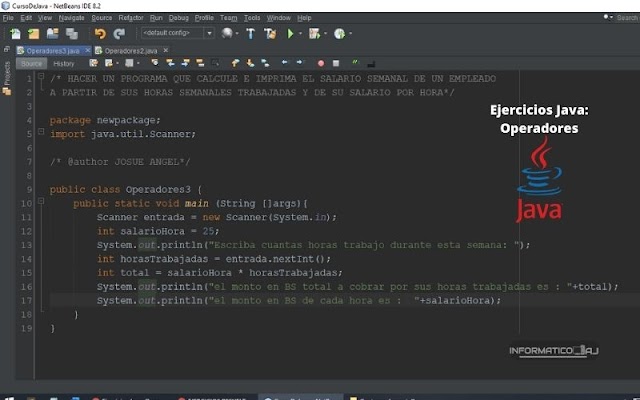The image size is (640, 400).
Task: Click the editor Forward navigation icon
Action: pyautogui.click(x=129, y=63)
